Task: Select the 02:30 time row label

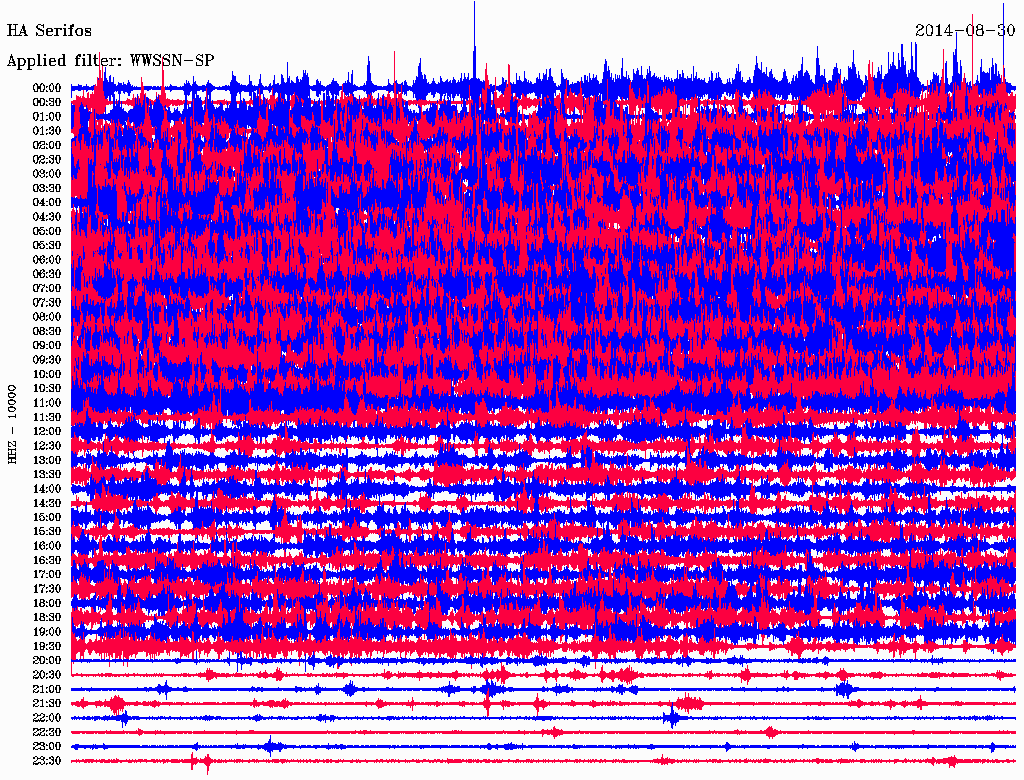Action: coord(47,159)
